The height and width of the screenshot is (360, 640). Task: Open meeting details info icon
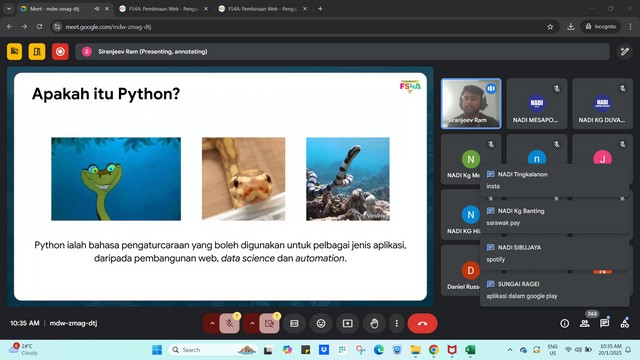click(x=564, y=324)
